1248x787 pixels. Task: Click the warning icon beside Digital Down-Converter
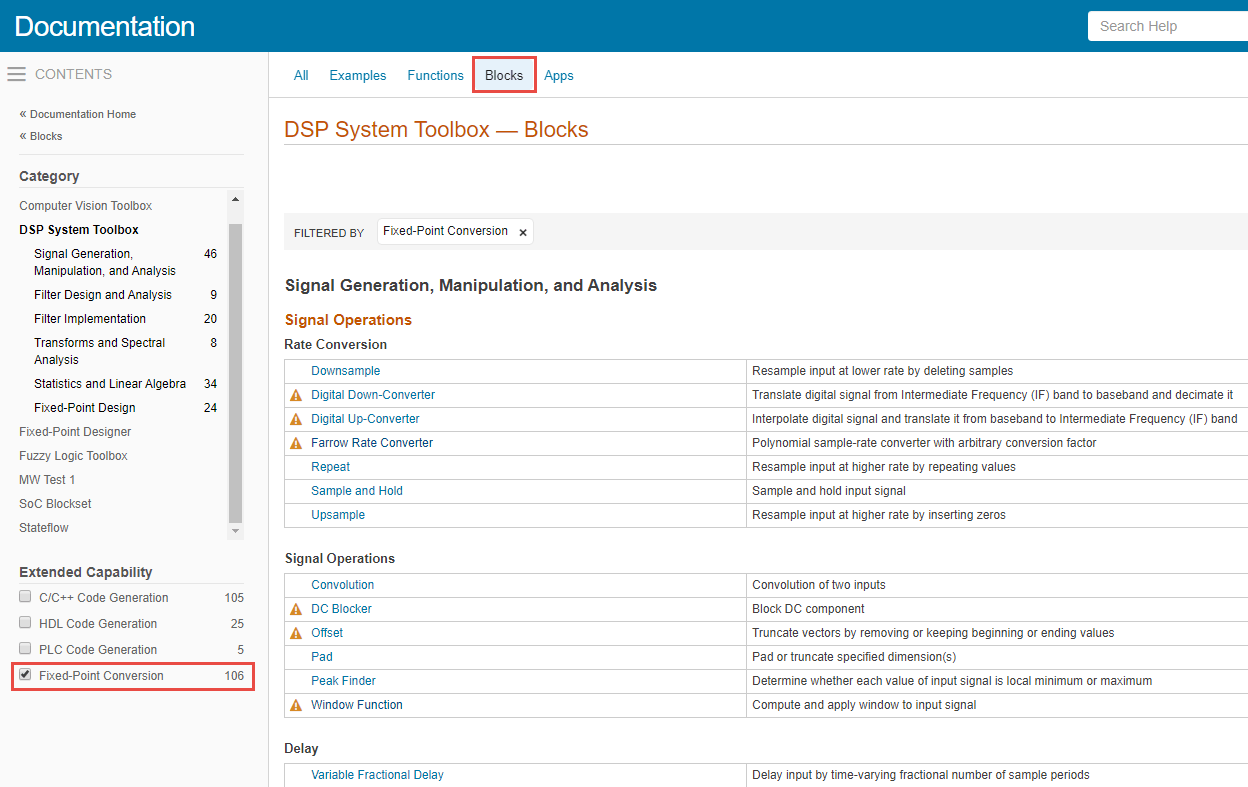coord(296,394)
